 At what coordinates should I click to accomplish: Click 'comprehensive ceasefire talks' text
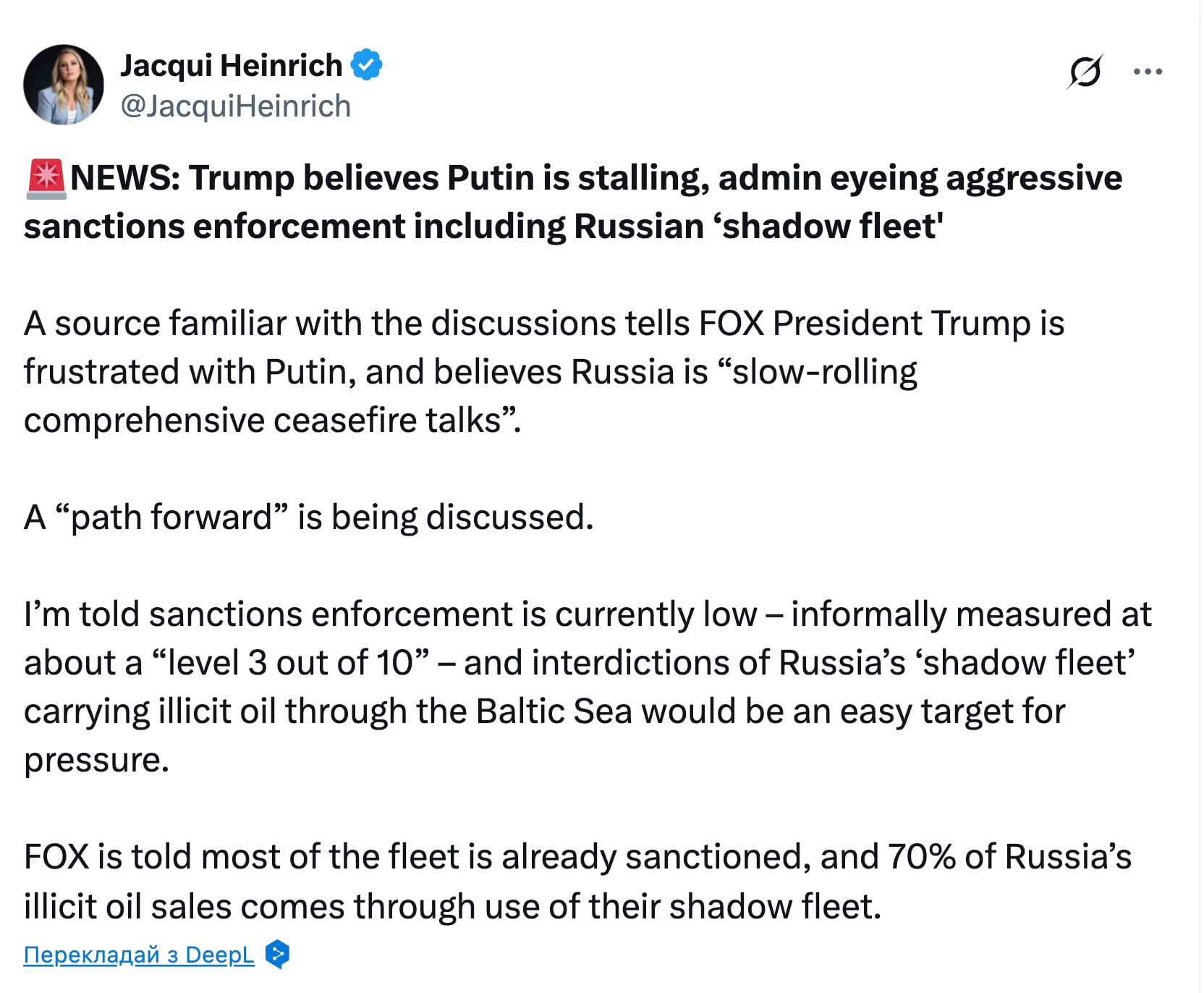(x=262, y=421)
